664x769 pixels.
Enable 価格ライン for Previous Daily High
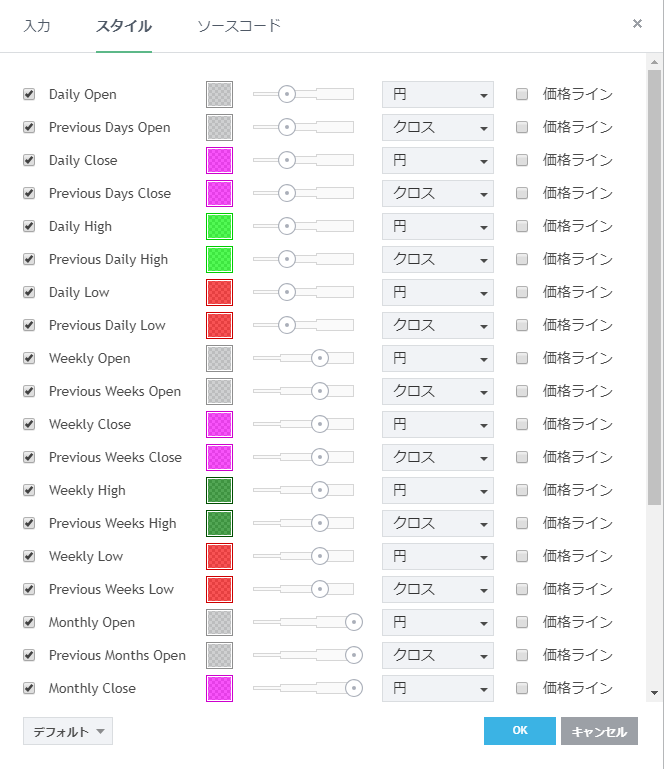coord(522,259)
